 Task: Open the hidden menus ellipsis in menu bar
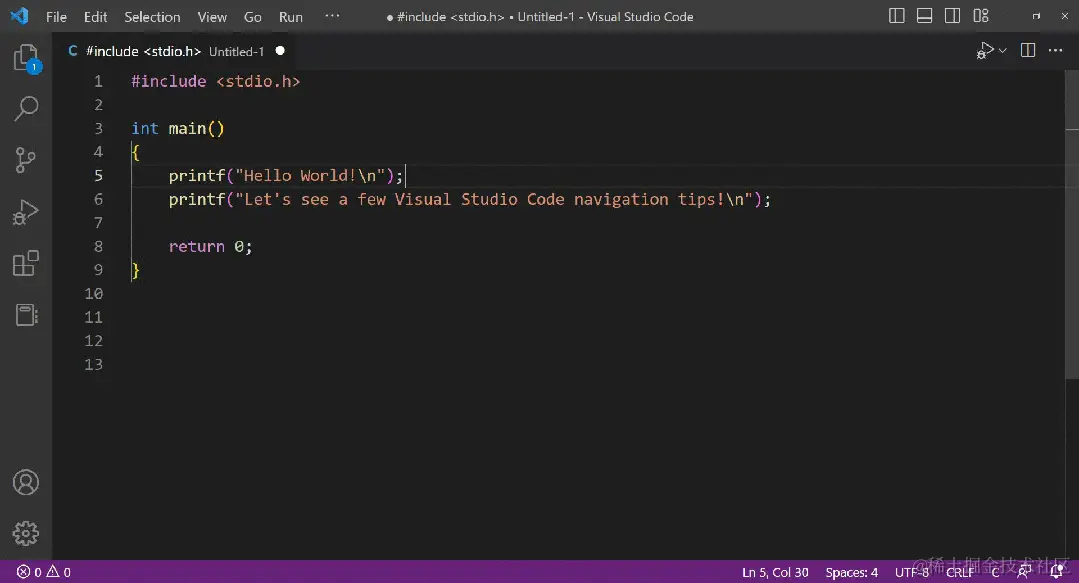[x=332, y=16]
